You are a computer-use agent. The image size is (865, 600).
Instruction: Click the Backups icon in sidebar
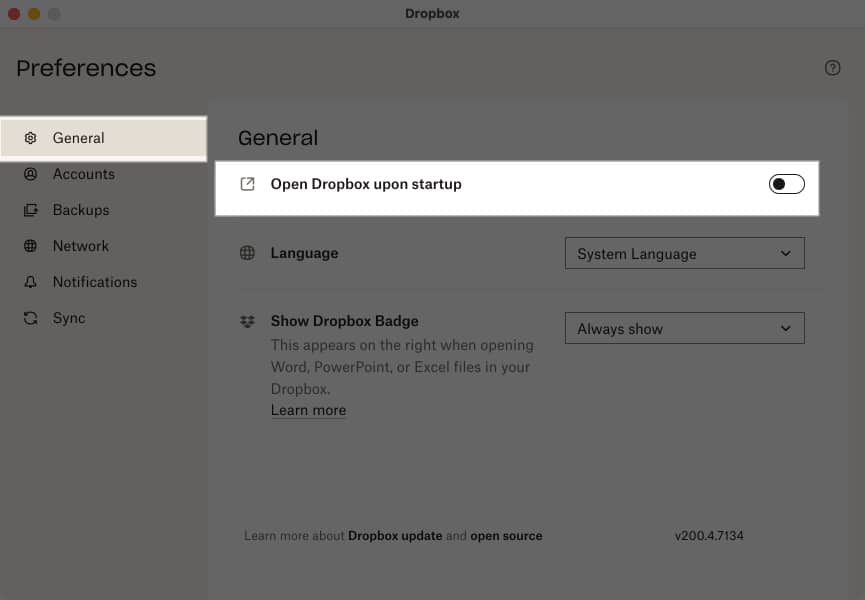[x=30, y=210]
